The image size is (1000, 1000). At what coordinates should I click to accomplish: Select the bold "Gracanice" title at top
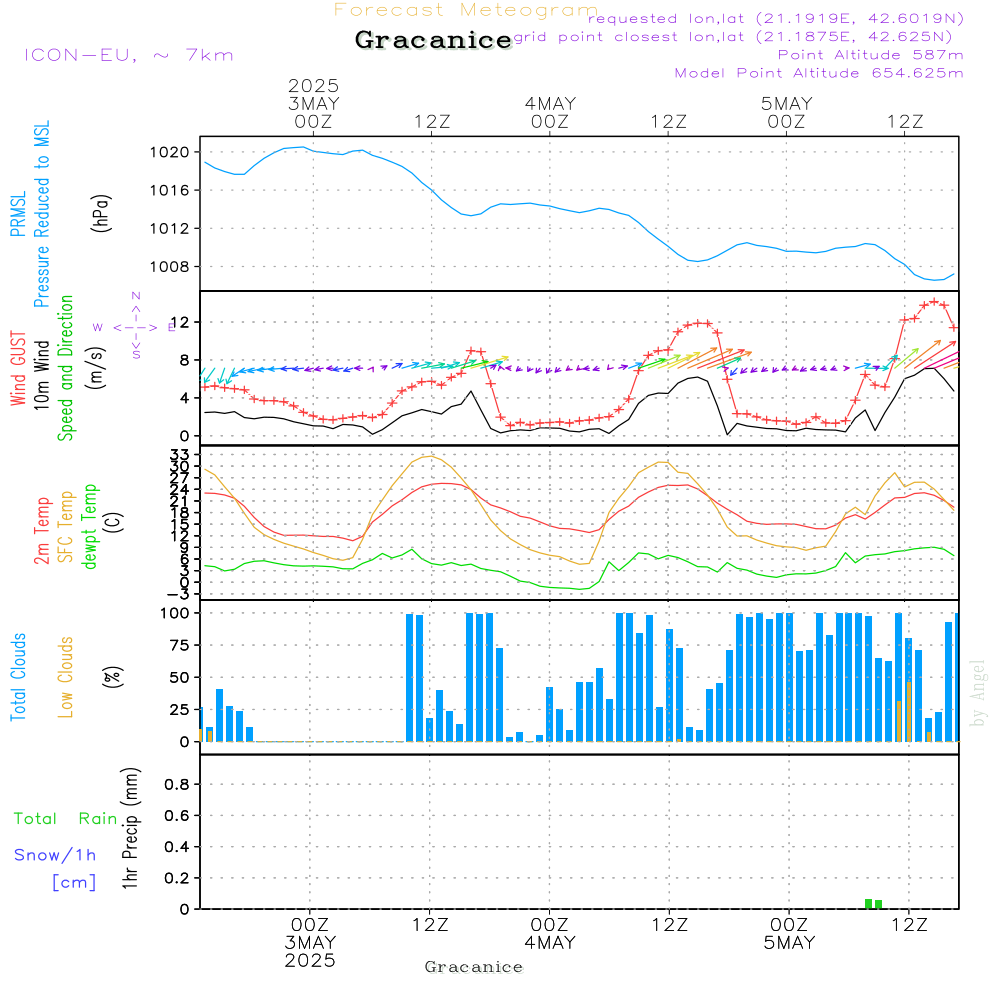[433, 40]
